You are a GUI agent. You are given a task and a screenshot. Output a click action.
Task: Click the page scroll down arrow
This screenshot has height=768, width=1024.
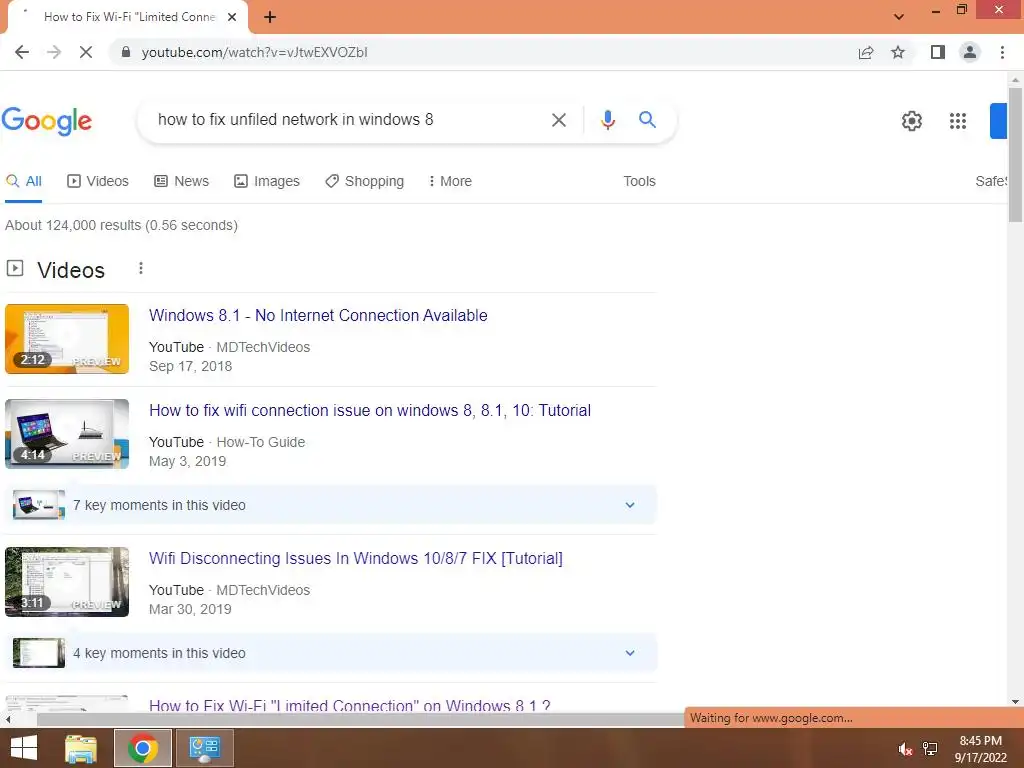(x=1015, y=702)
